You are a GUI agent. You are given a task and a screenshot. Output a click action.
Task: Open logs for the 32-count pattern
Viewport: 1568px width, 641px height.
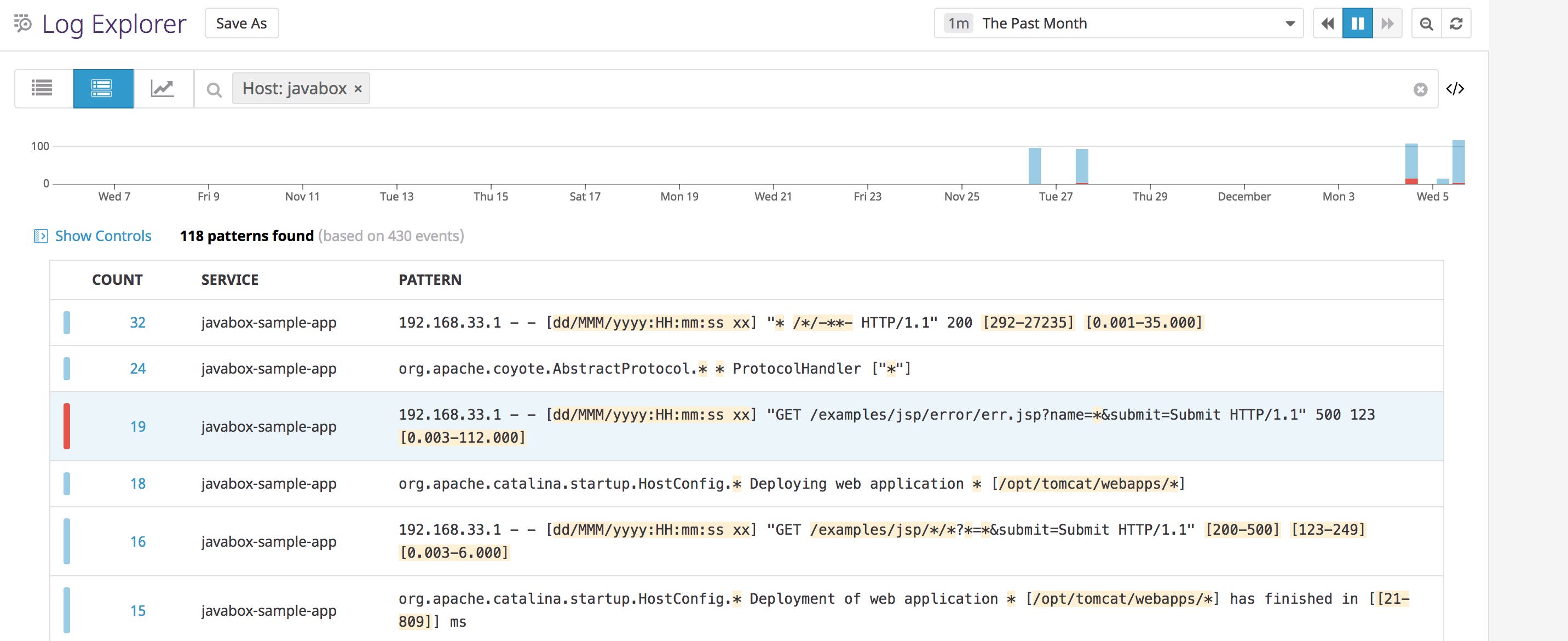(137, 322)
